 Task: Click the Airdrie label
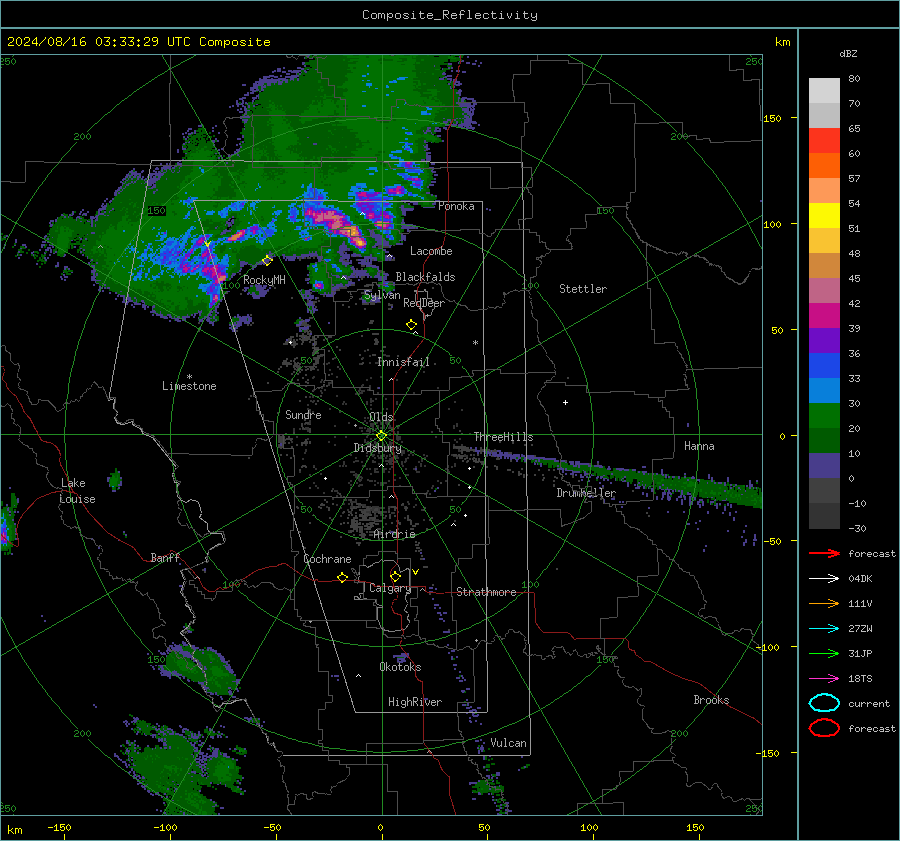tap(394, 534)
